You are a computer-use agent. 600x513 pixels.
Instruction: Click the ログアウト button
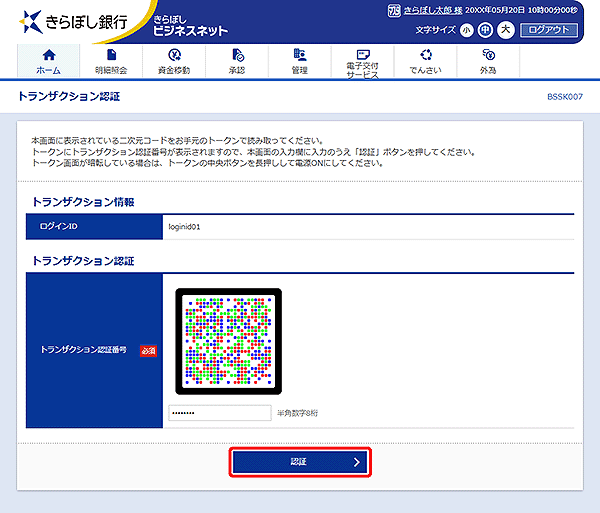549,30
